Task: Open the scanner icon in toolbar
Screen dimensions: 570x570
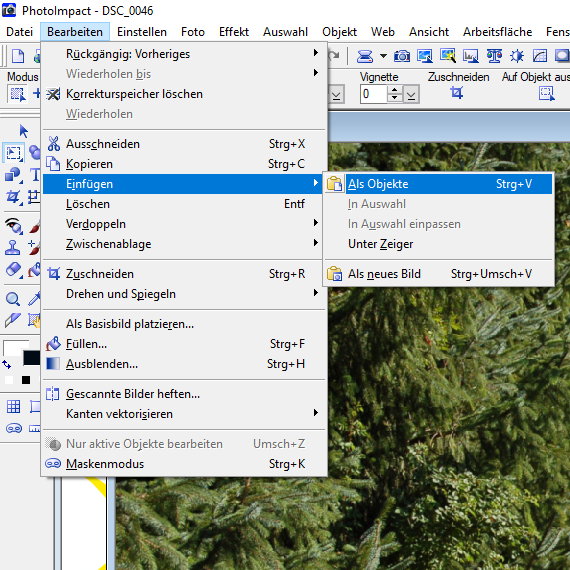Action: point(365,56)
